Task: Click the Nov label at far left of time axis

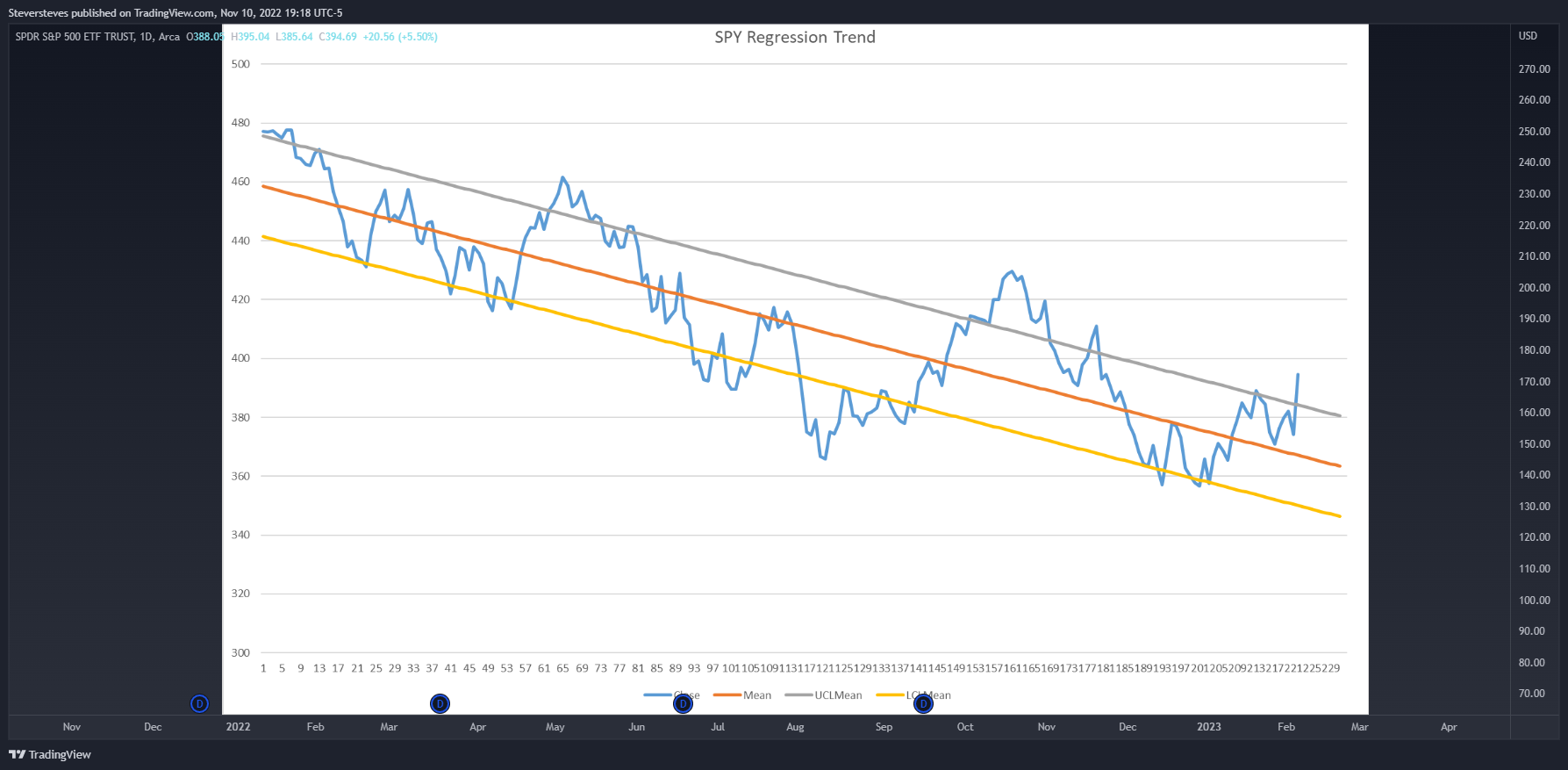Action: [x=72, y=727]
